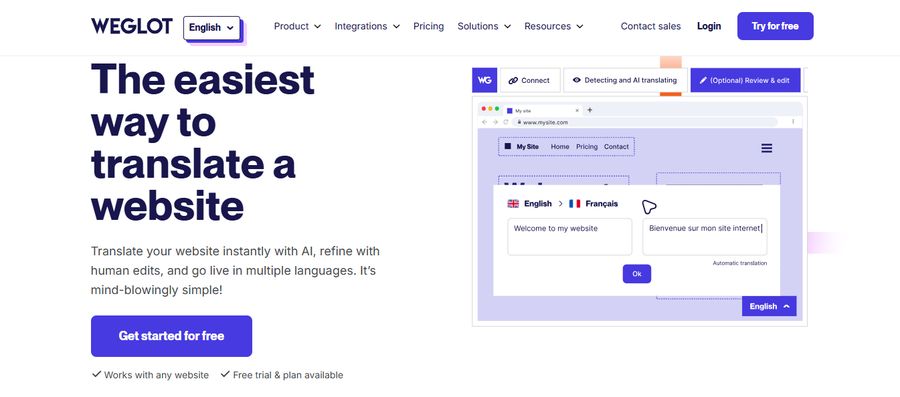Click the link icon on Connect tab
The width and height of the screenshot is (900, 397).
(x=513, y=81)
